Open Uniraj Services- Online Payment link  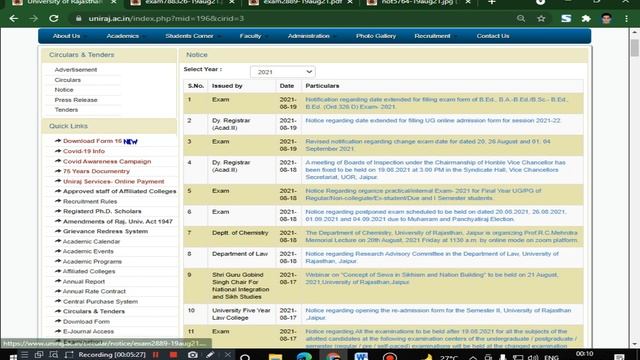pos(113,181)
